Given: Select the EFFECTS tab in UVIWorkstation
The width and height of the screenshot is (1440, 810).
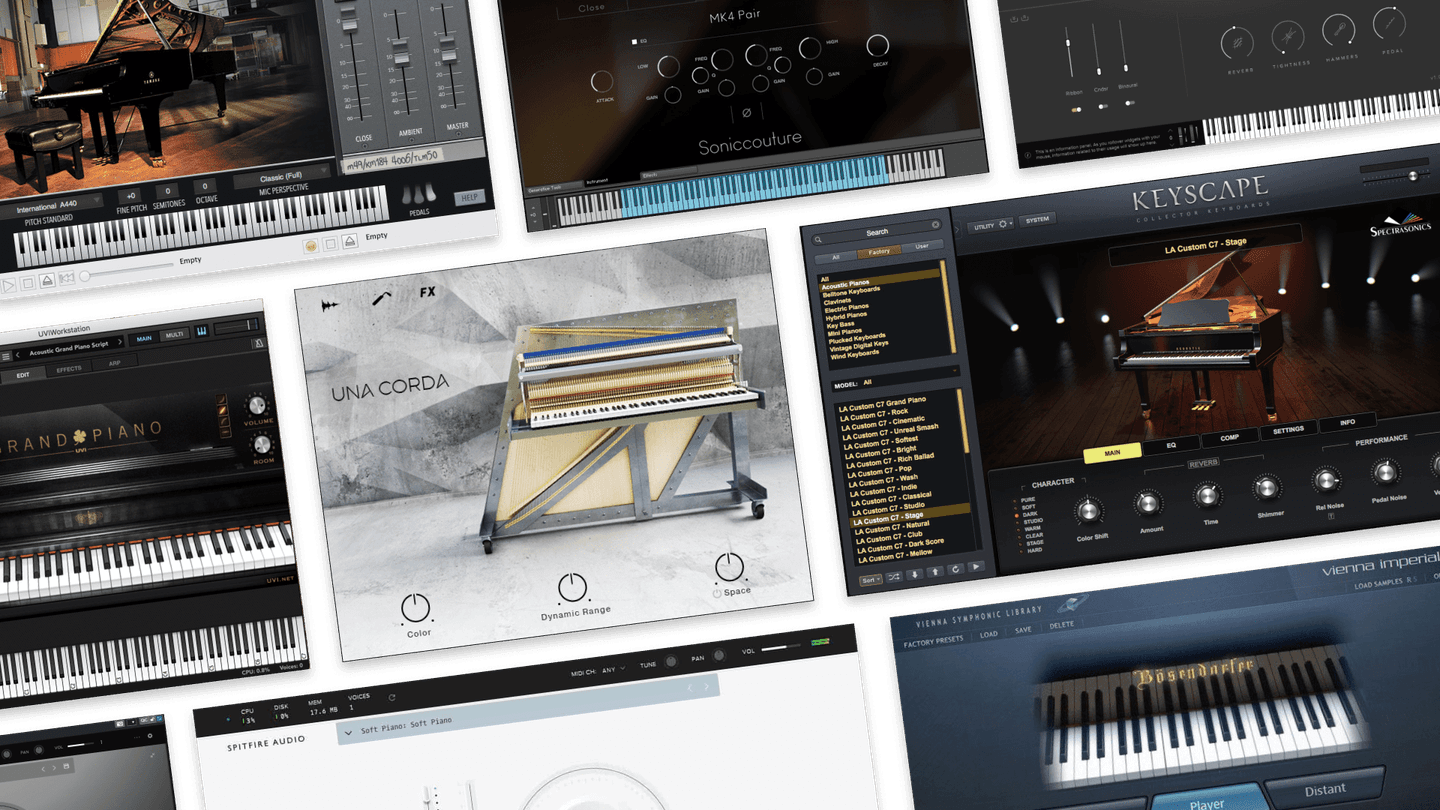Looking at the screenshot, I should (x=69, y=369).
